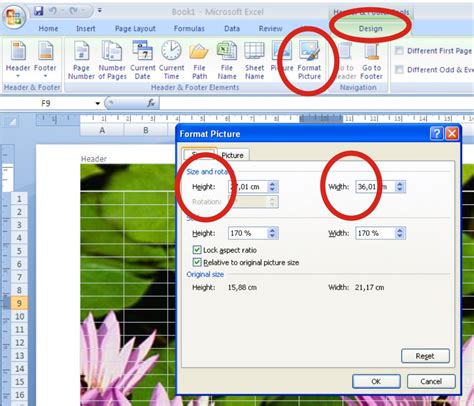Click the scale Width 170 % field
Viewport: 474px width, 406px height.
pyautogui.click(x=375, y=233)
